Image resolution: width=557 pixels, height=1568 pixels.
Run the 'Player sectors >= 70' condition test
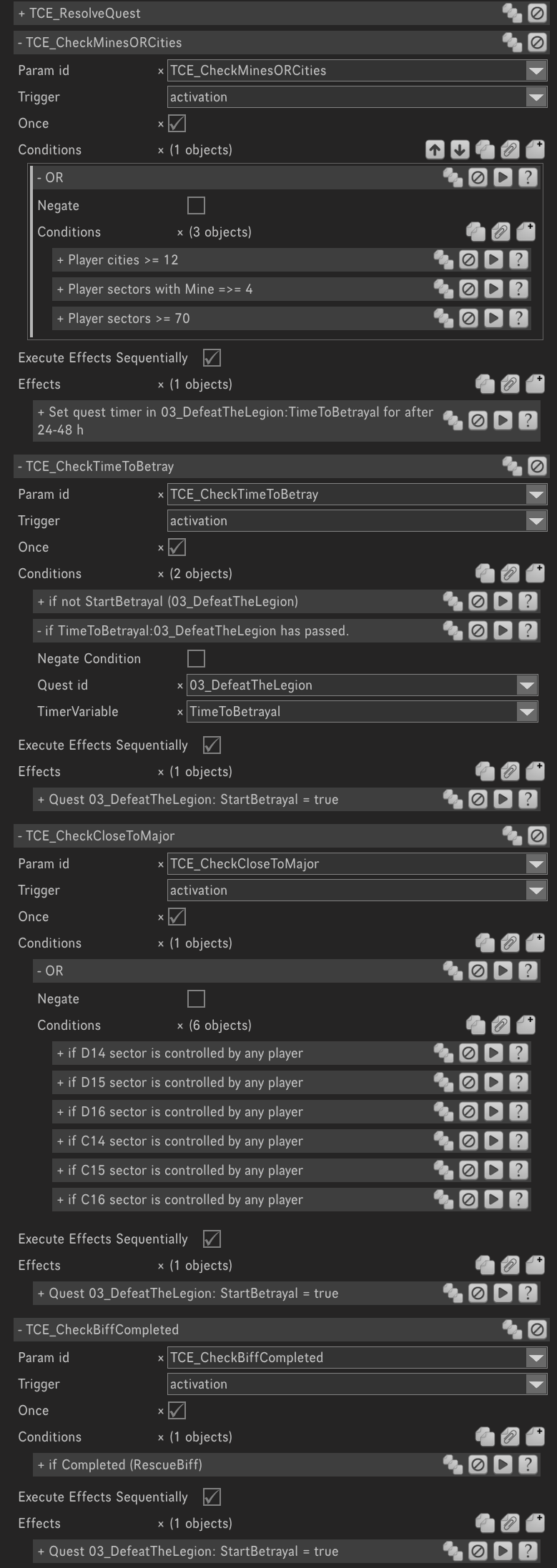[493, 319]
